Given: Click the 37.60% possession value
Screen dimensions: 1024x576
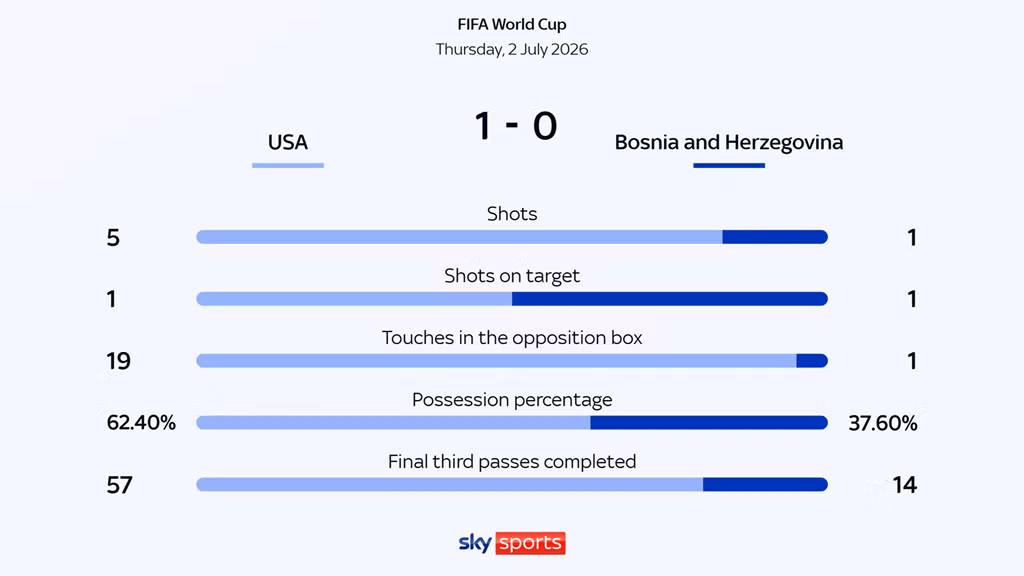Looking at the screenshot, I should [x=883, y=423].
